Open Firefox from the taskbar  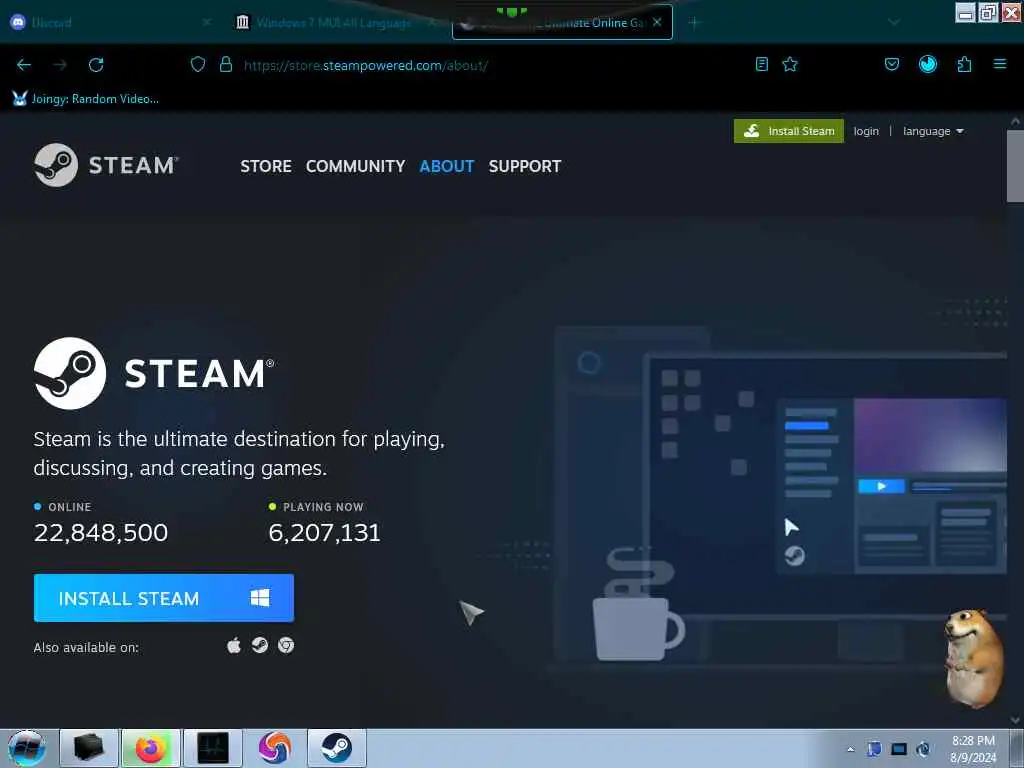click(x=151, y=748)
